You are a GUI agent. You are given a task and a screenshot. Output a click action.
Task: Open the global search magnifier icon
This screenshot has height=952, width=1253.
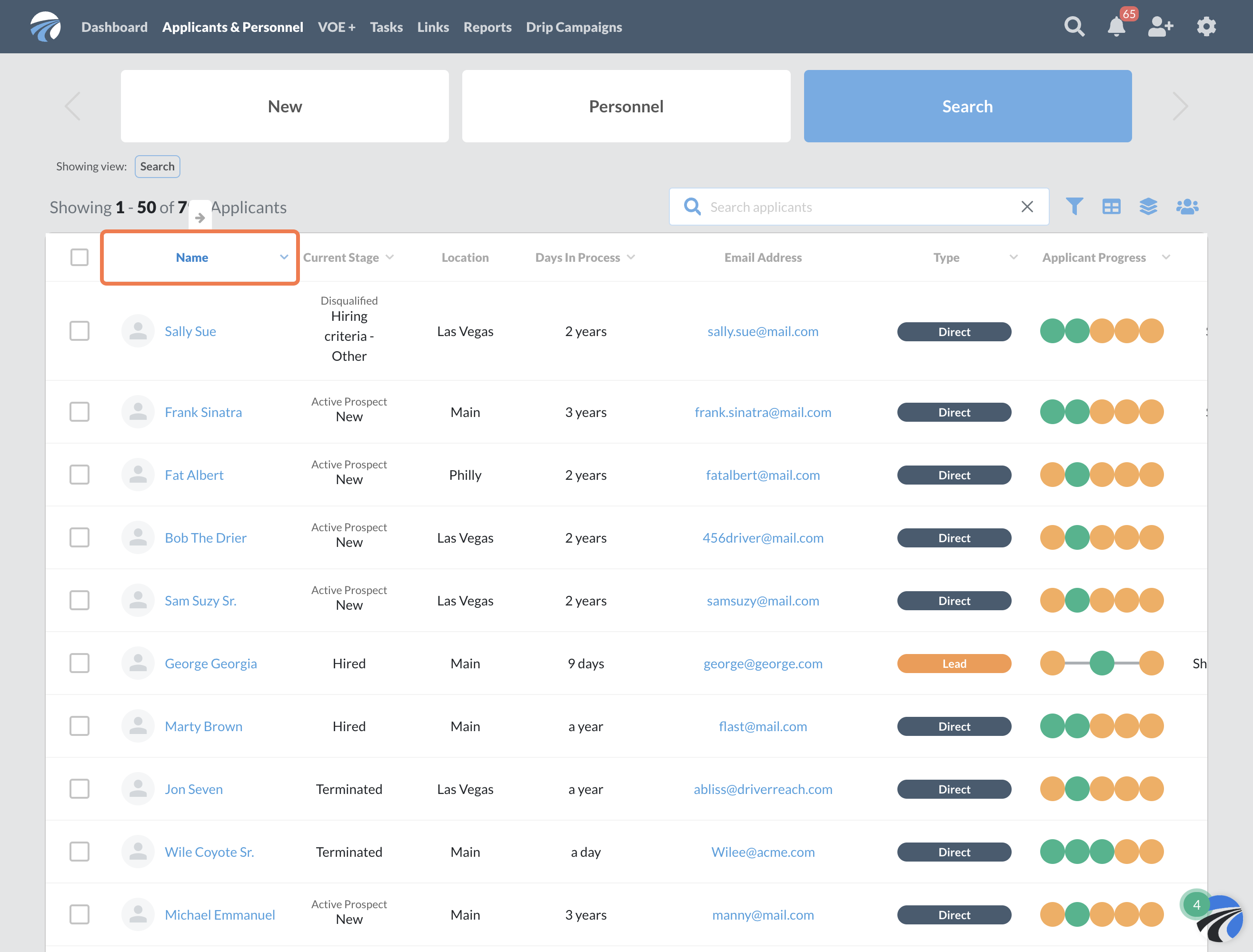point(1074,27)
